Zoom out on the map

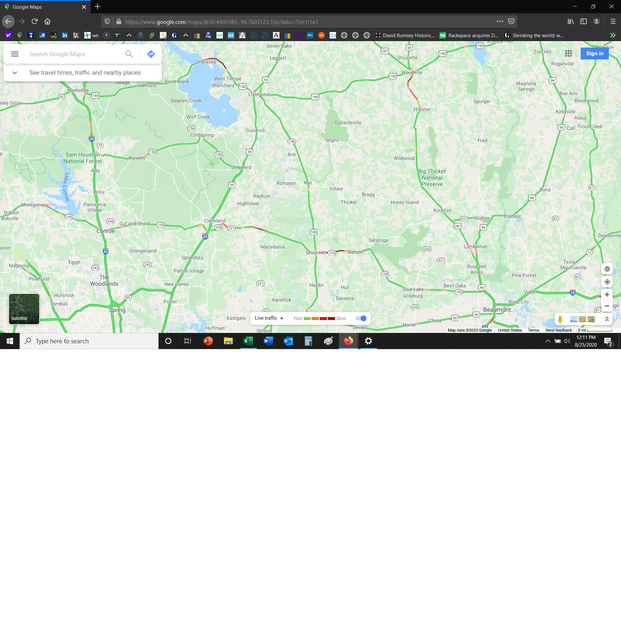click(607, 306)
